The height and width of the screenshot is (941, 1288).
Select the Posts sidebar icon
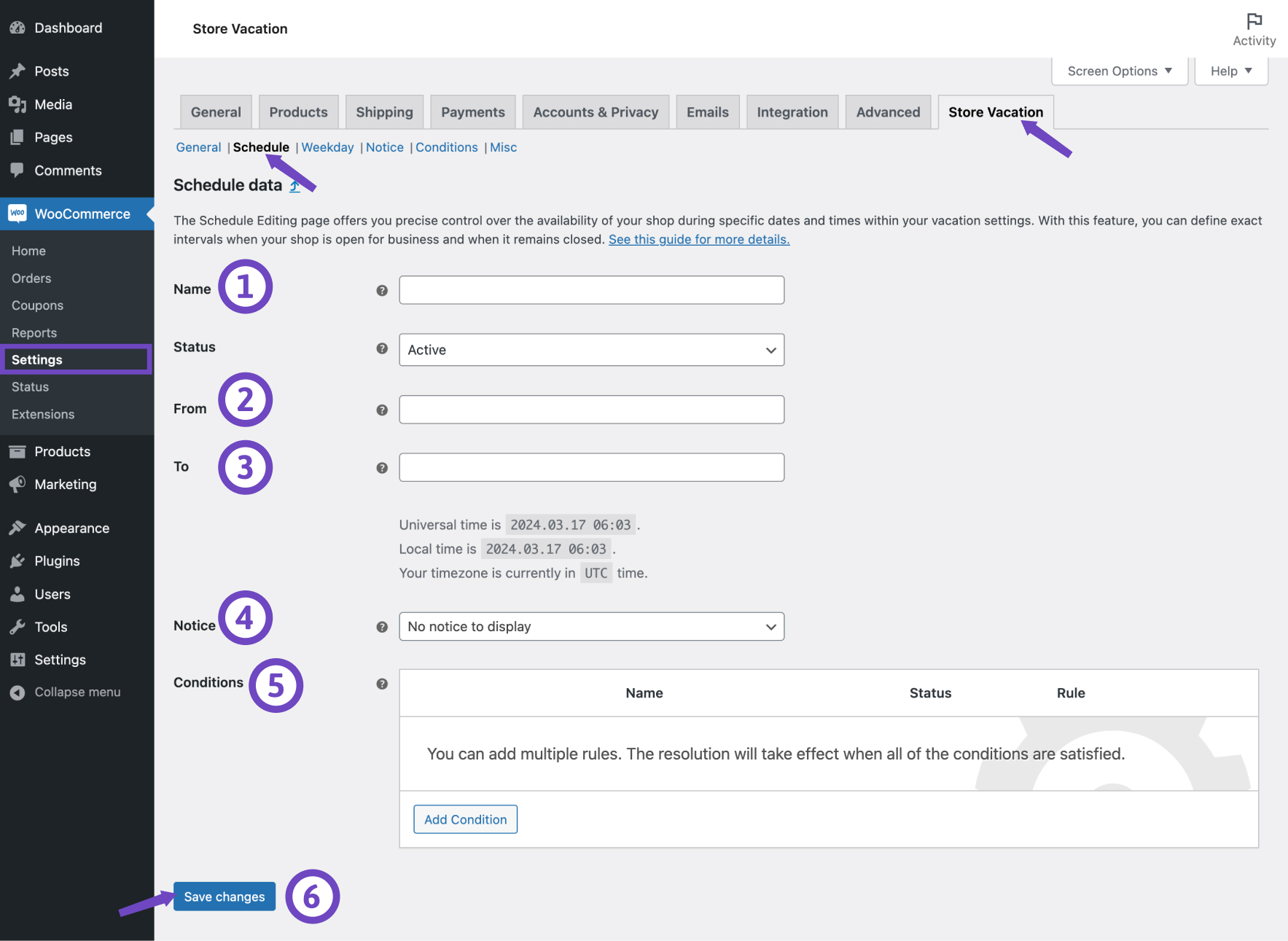(18, 71)
